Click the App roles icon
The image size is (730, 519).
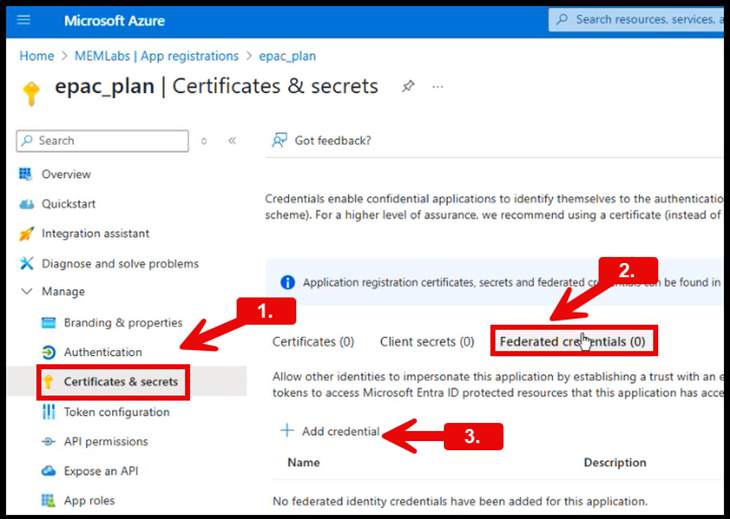[x=48, y=500]
